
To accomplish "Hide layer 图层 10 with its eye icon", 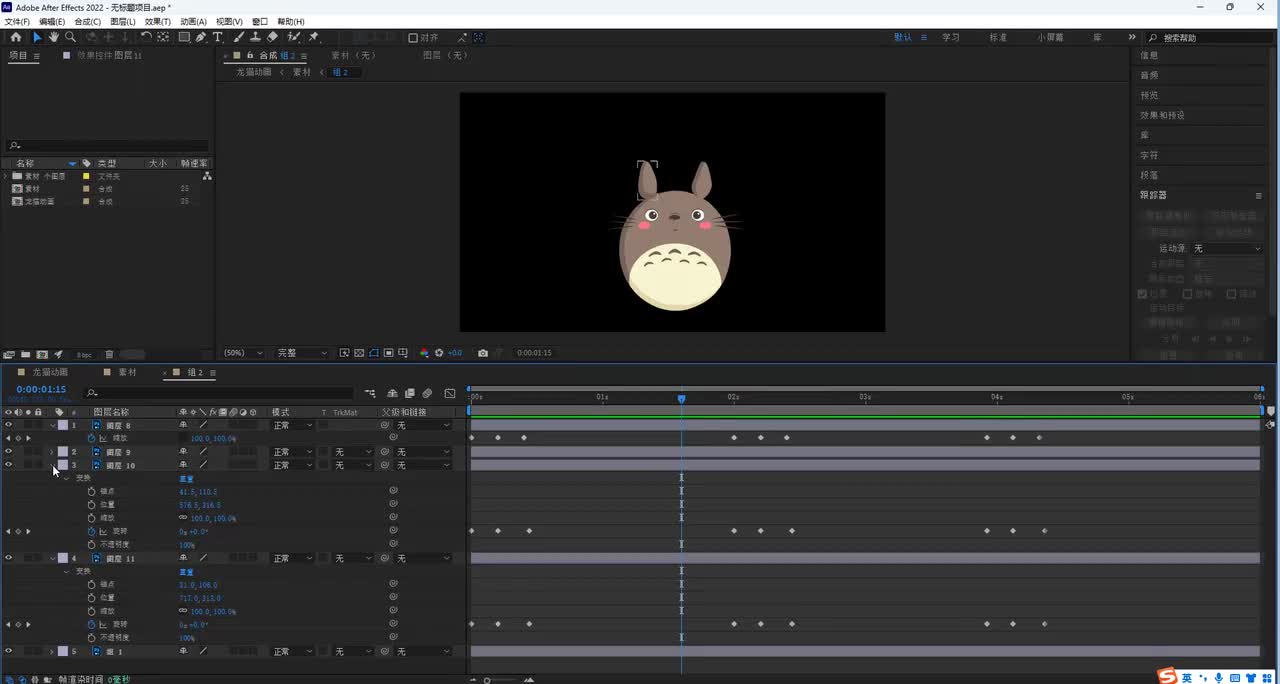I will (x=9, y=465).
